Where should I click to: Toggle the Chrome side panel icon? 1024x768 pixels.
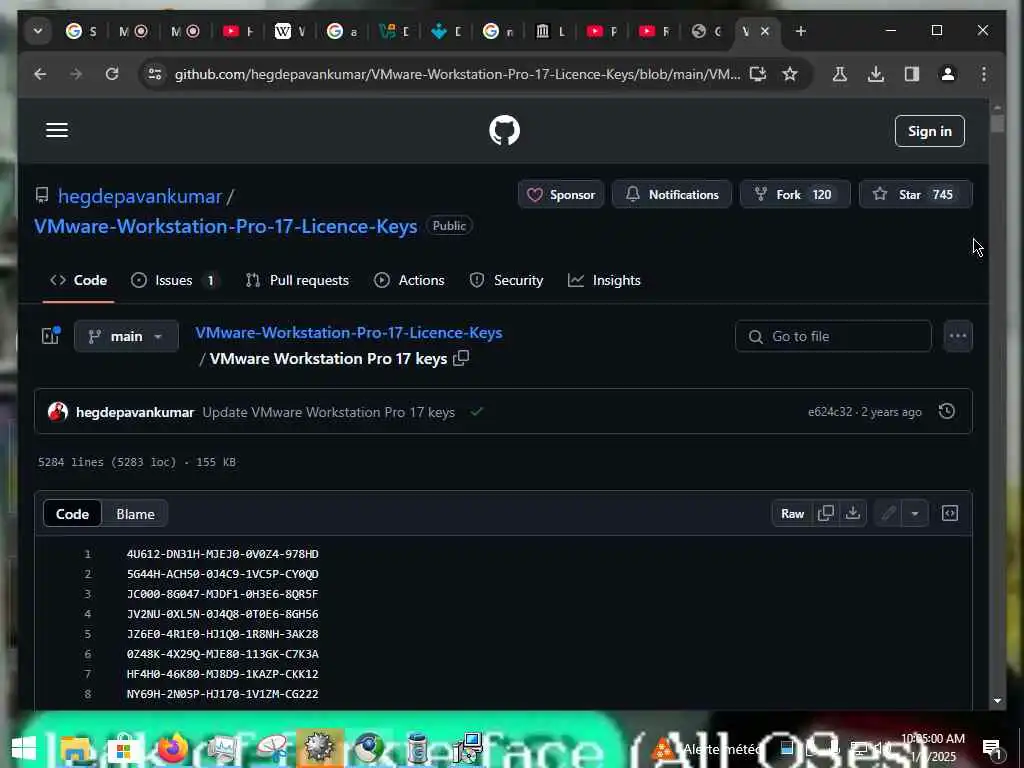pyautogui.click(x=912, y=74)
